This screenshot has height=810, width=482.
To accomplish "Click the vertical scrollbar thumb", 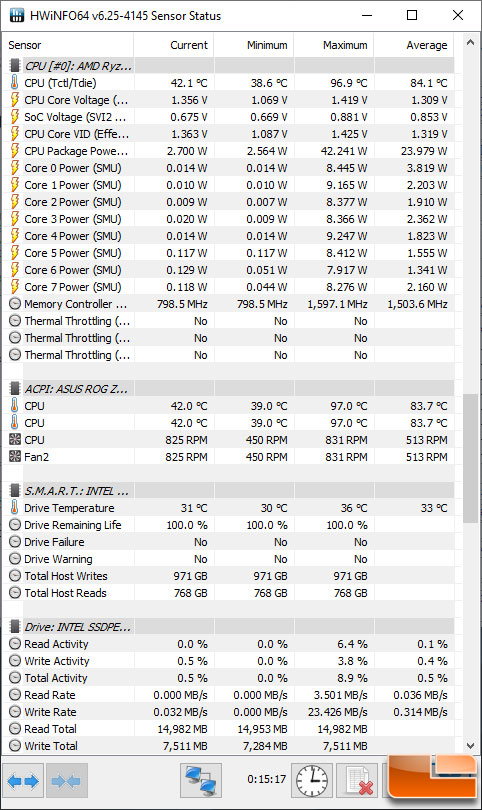I will (470, 459).
